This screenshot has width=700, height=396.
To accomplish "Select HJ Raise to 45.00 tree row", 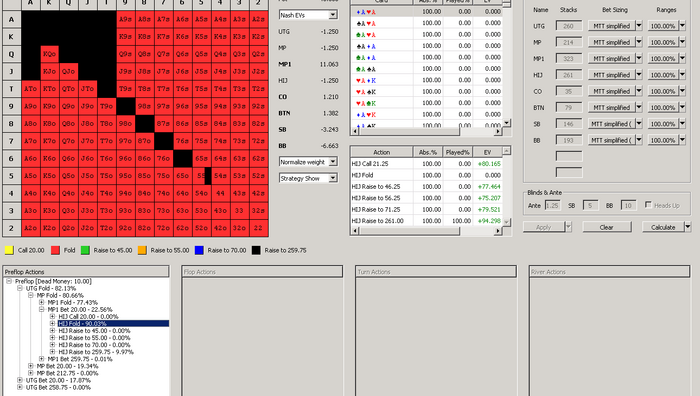I will pos(94,331).
